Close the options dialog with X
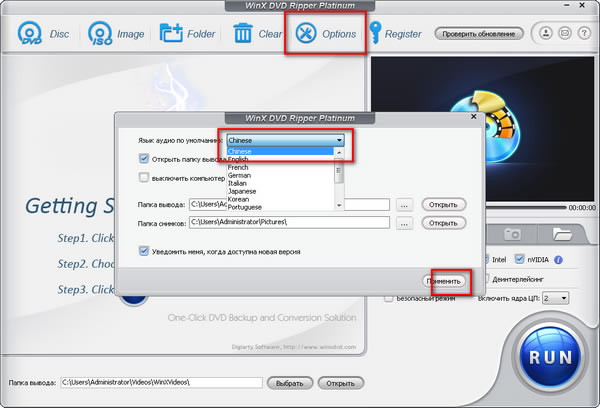 coord(473,116)
